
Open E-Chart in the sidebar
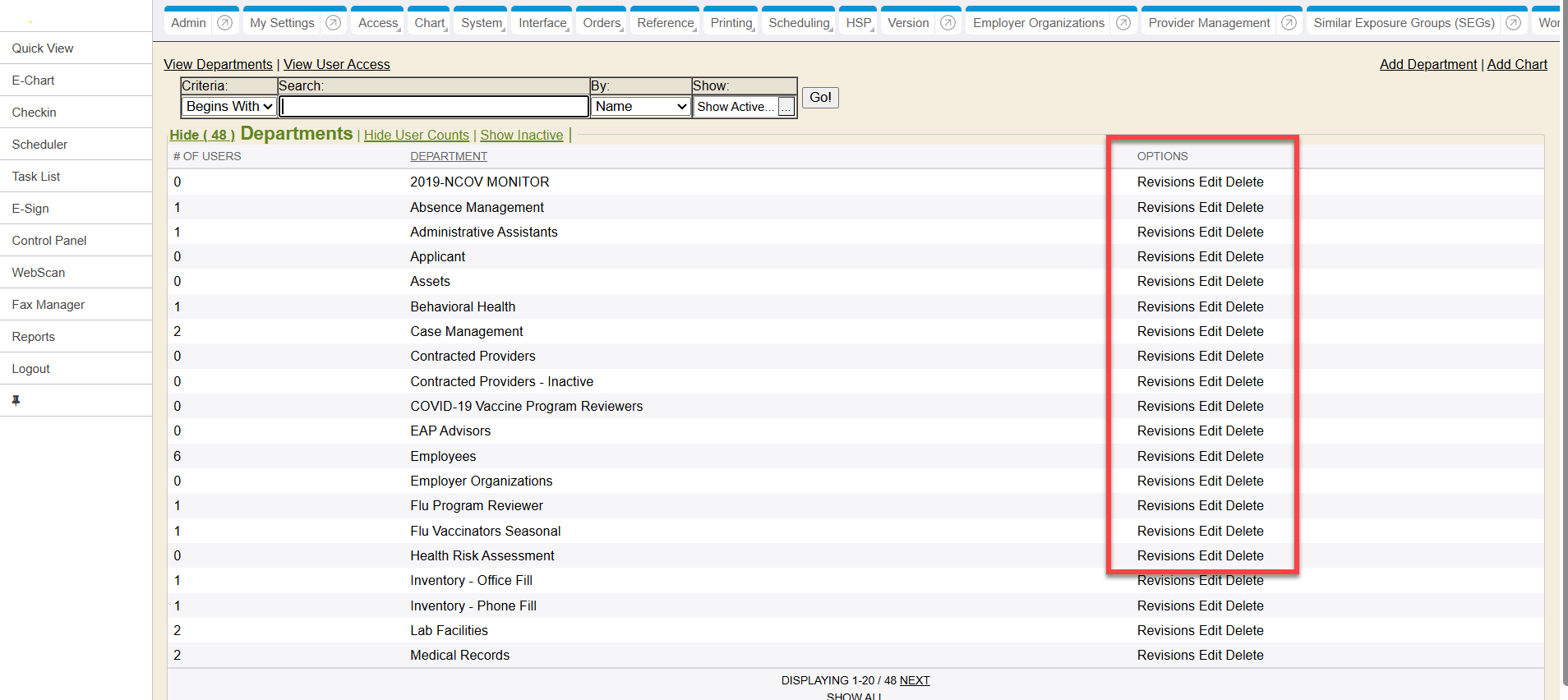34,81
